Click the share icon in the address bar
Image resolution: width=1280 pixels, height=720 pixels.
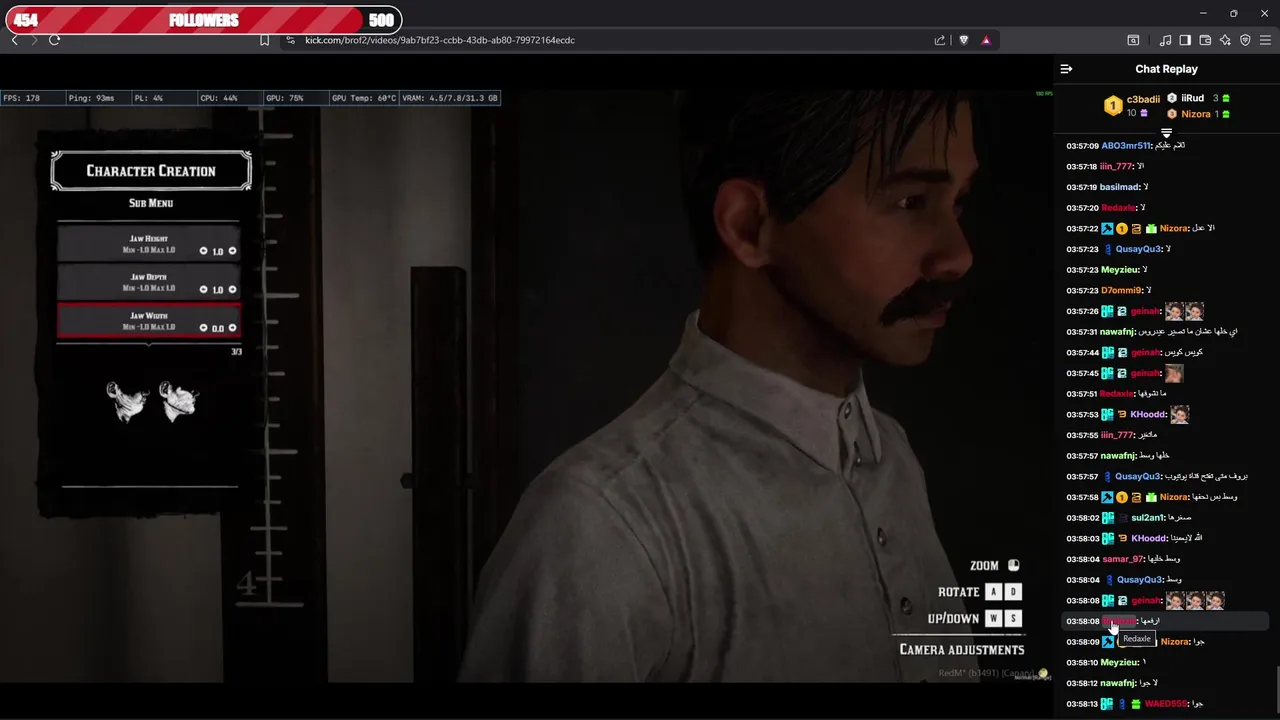coord(940,40)
